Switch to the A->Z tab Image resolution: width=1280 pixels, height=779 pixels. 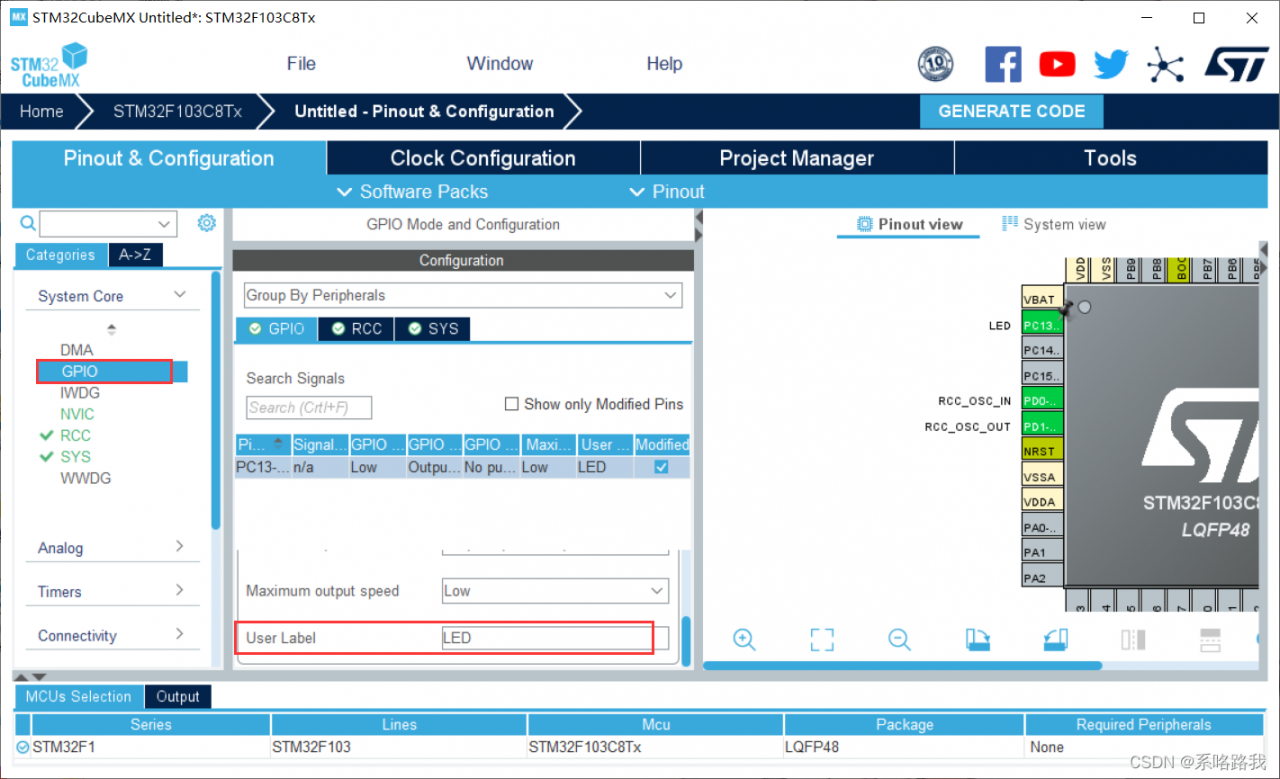135,255
